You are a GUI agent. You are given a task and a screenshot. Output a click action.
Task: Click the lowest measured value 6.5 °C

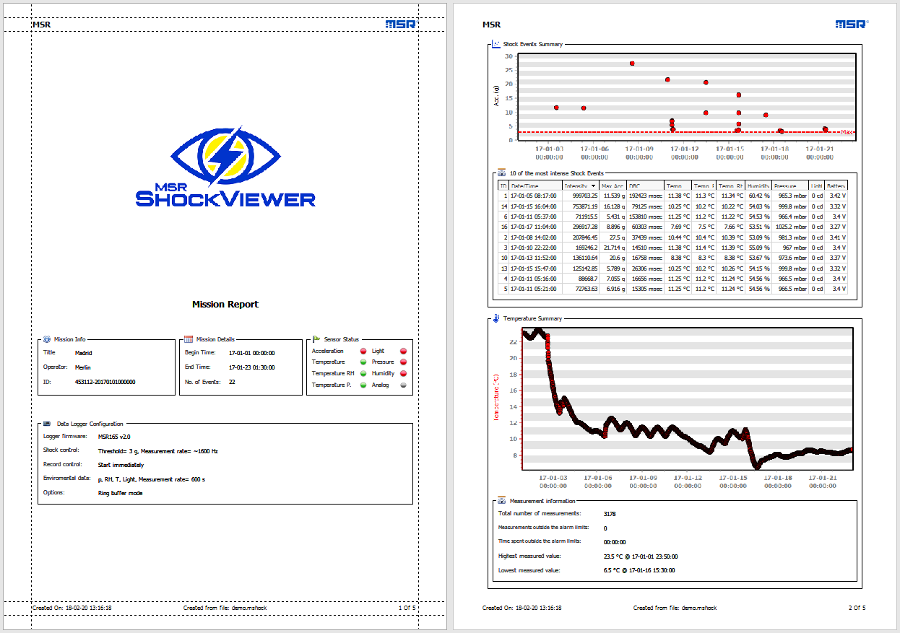[639, 570]
